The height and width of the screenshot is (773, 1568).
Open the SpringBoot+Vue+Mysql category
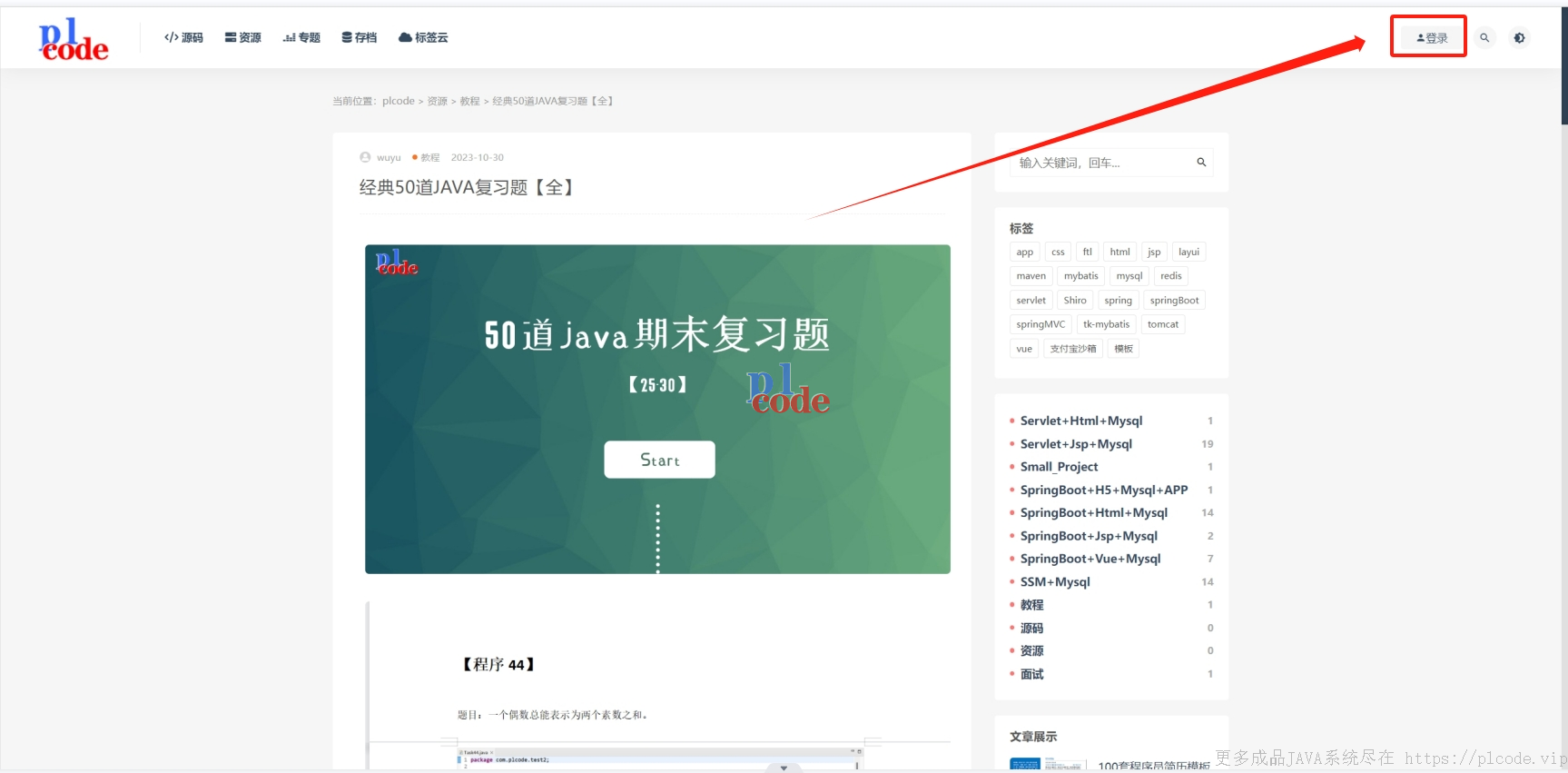(x=1090, y=559)
